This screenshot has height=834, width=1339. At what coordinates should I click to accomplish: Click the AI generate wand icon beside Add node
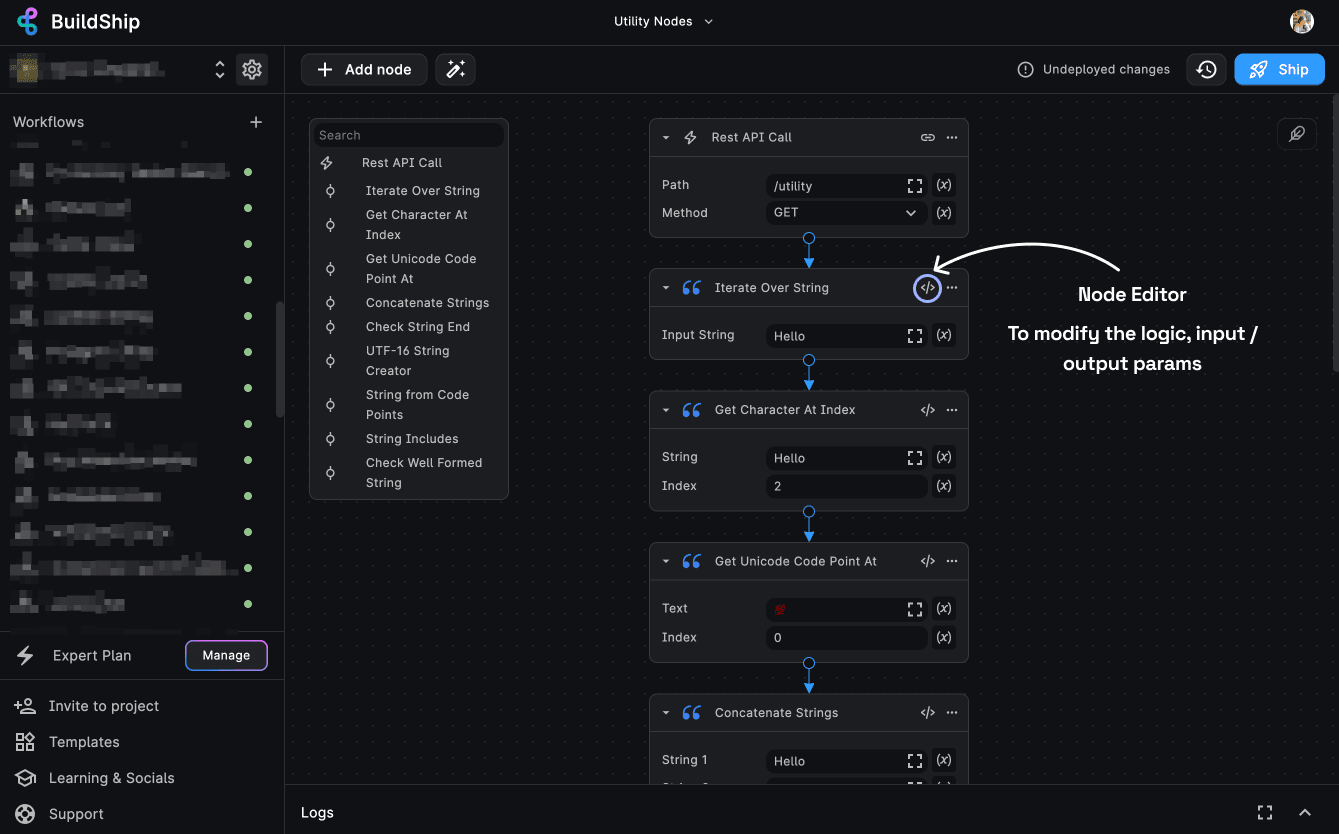click(455, 69)
